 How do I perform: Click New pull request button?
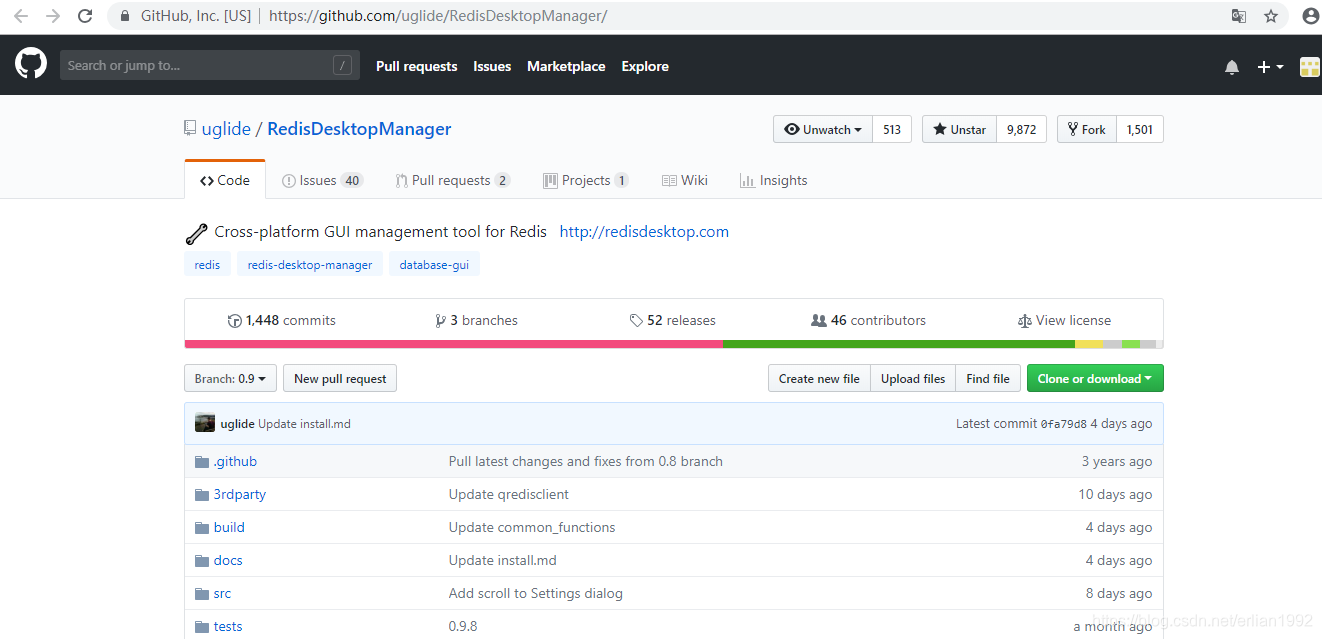[x=340, y=379]
